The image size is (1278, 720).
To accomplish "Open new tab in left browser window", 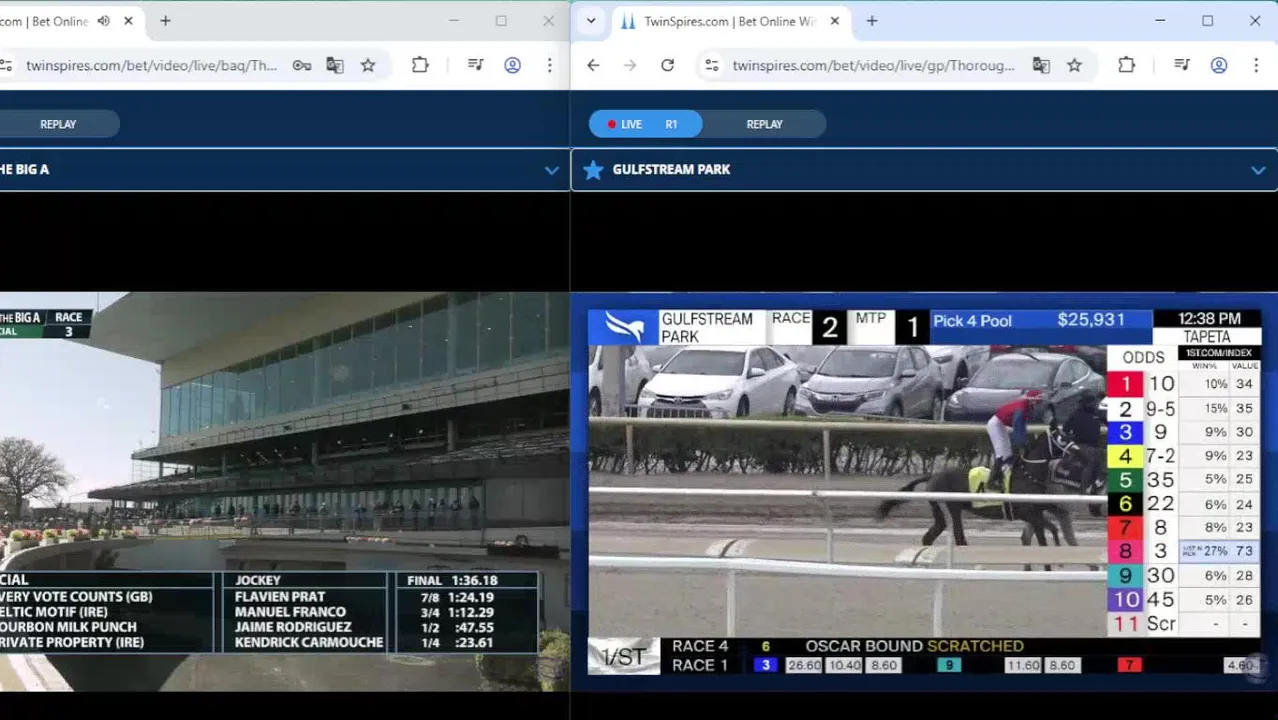I will coord(165,21).
